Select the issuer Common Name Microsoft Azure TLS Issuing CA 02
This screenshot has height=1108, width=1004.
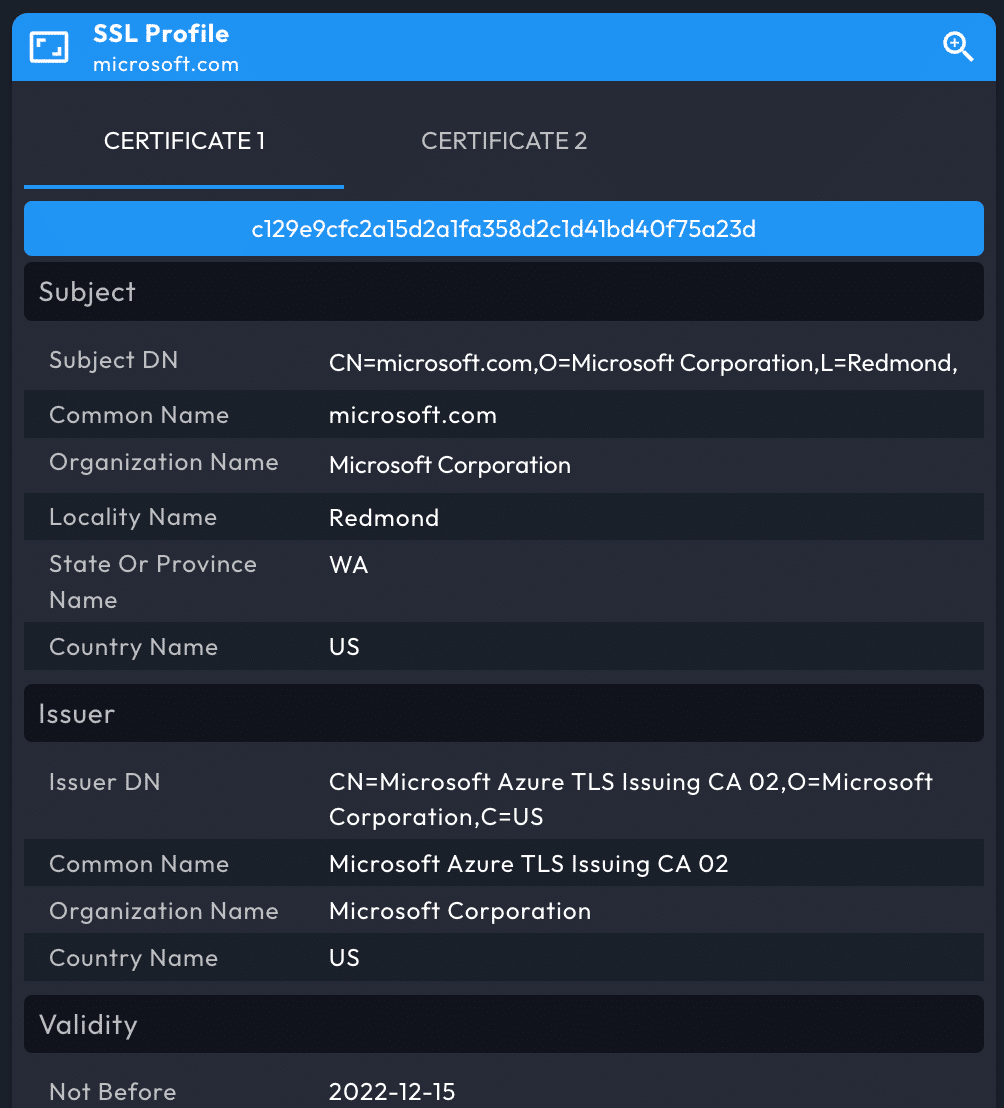(528, 864)
